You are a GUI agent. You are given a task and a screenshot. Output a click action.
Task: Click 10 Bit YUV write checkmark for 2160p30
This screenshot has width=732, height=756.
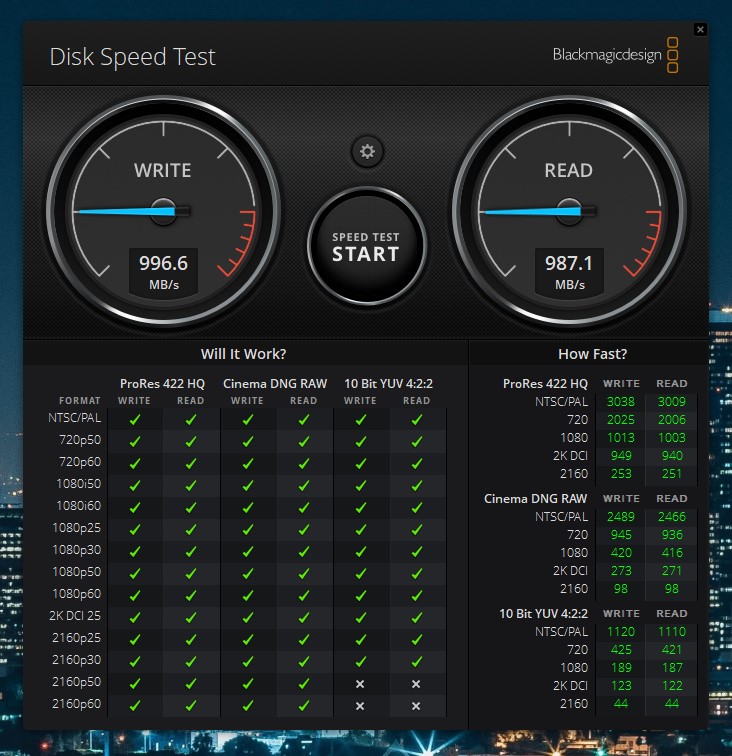(x=361, y=662)
